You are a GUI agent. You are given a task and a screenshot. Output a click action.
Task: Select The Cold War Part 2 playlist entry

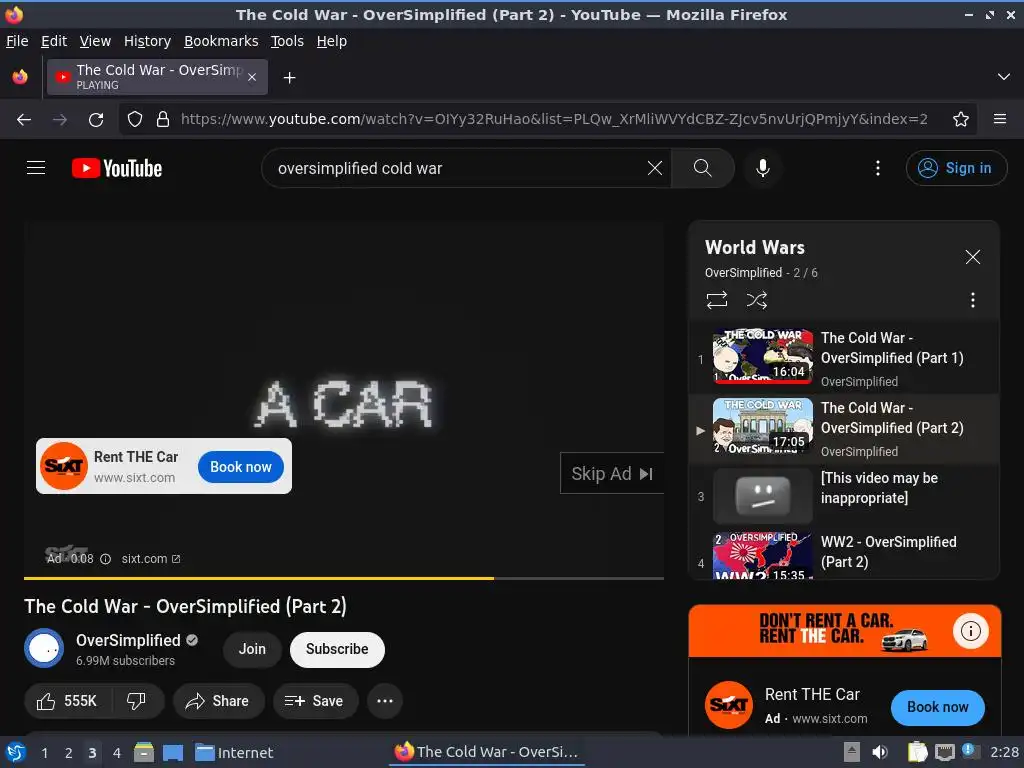click(x=844, y=428)
